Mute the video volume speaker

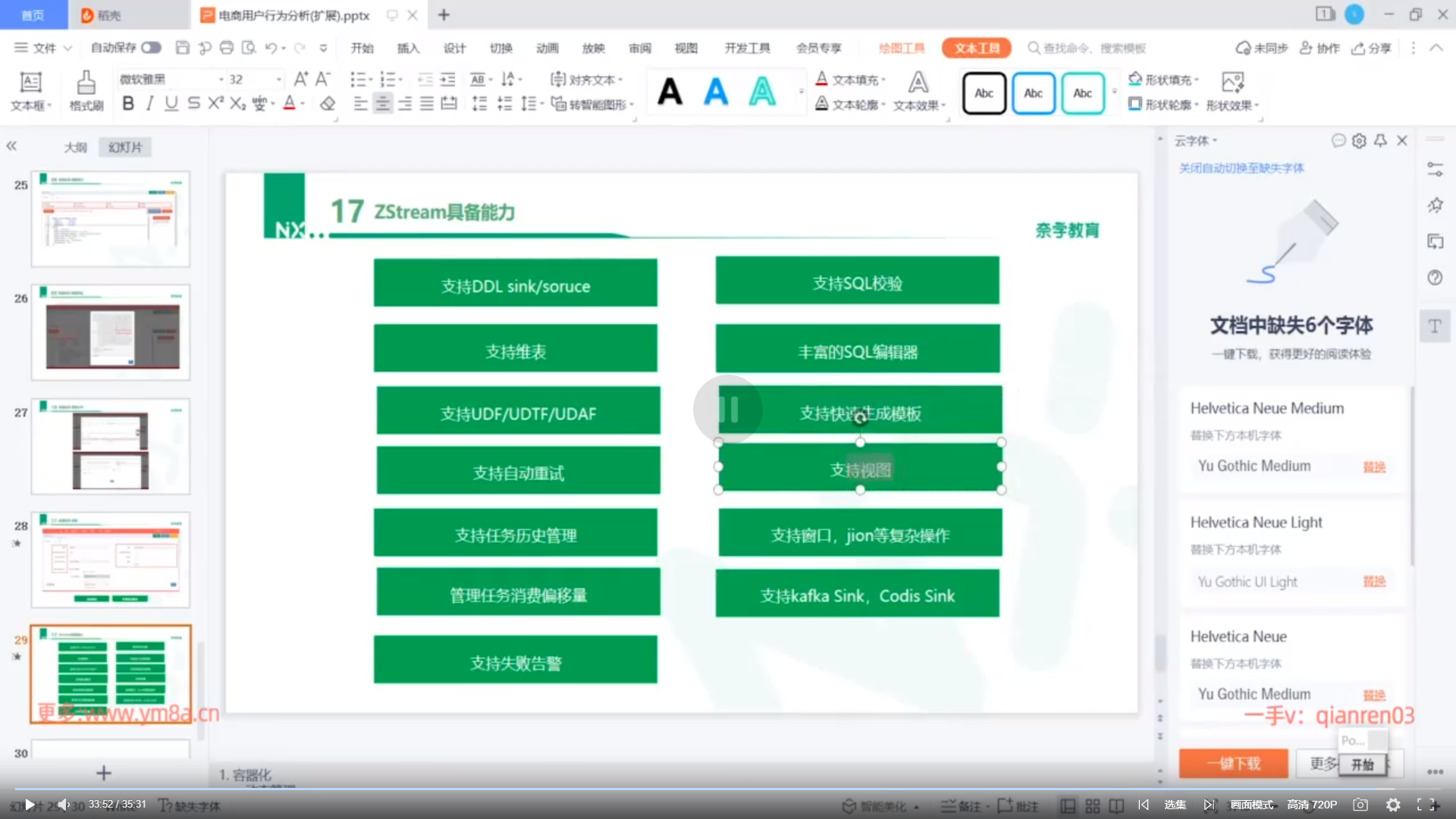click(63, 805)
